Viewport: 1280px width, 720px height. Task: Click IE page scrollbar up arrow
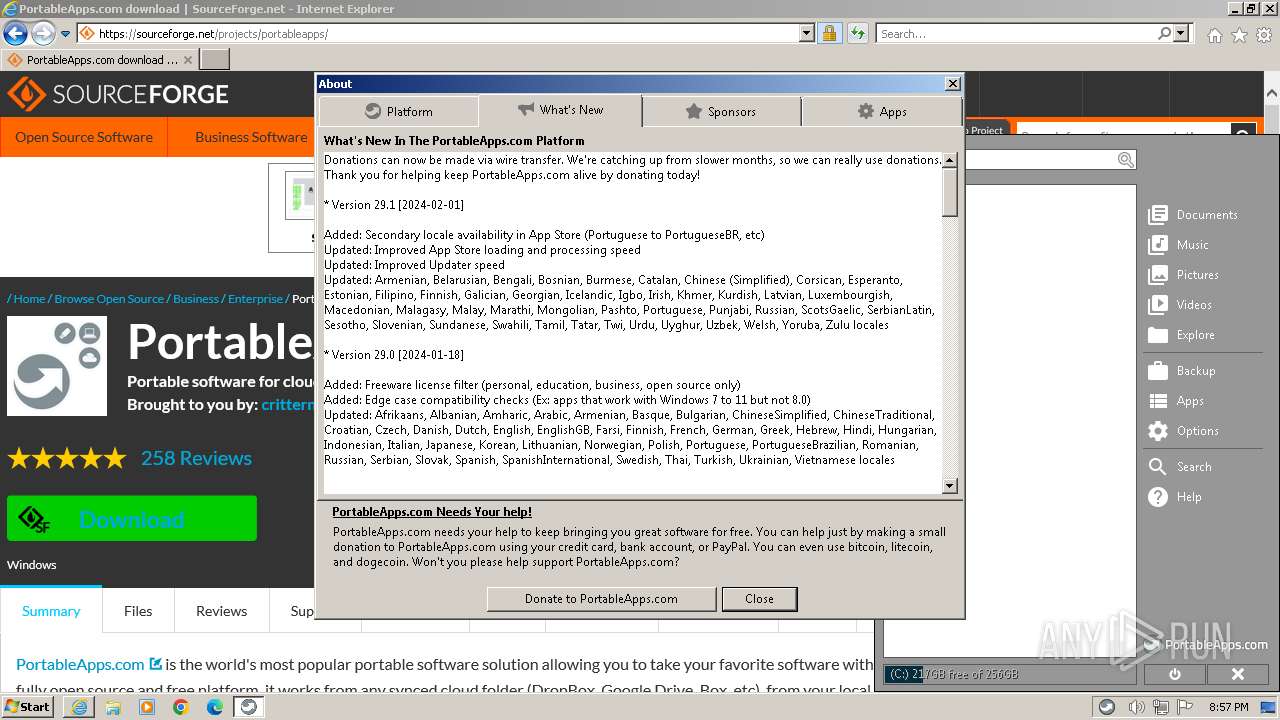[1272, 93]
